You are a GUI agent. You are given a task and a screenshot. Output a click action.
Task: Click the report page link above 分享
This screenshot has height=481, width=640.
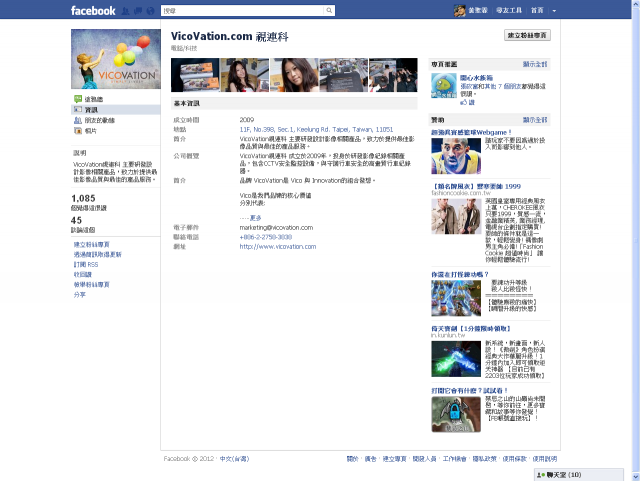click(x=91, y=285)
